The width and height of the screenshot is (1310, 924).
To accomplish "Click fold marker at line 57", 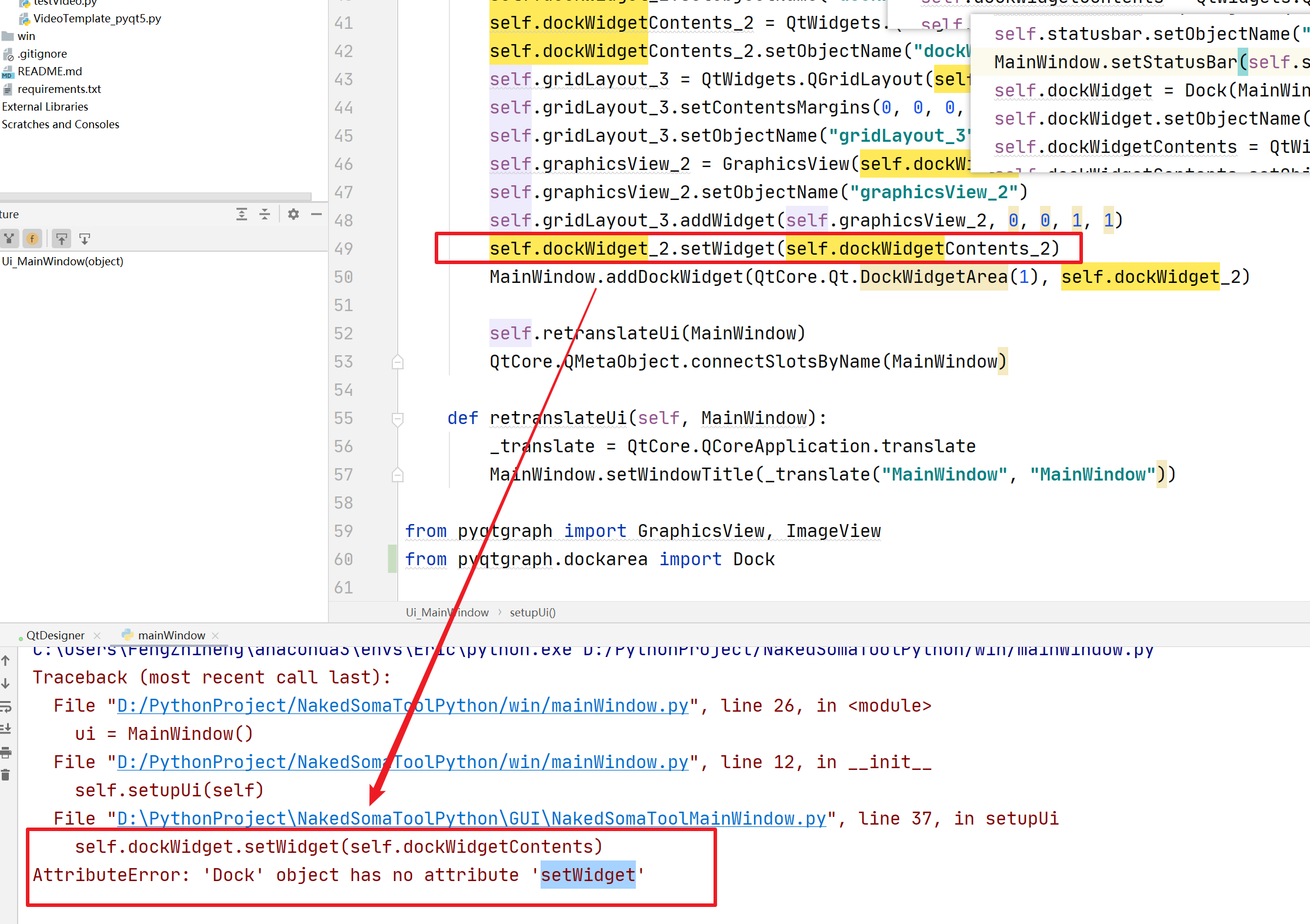I will pos(398,475).
